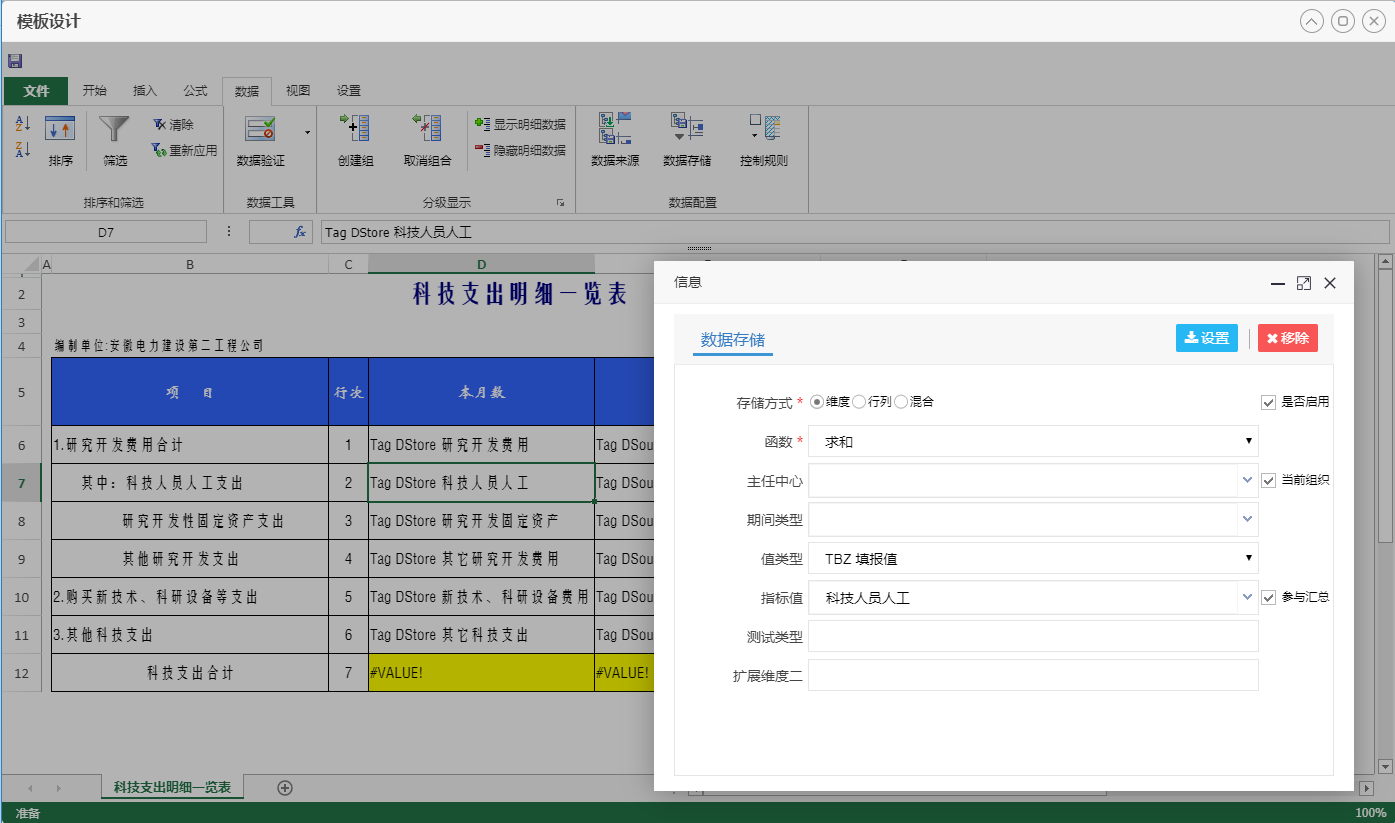Clear filter with 清除
The width and height of the screenshot is (1395, 823).
point(173,125)
